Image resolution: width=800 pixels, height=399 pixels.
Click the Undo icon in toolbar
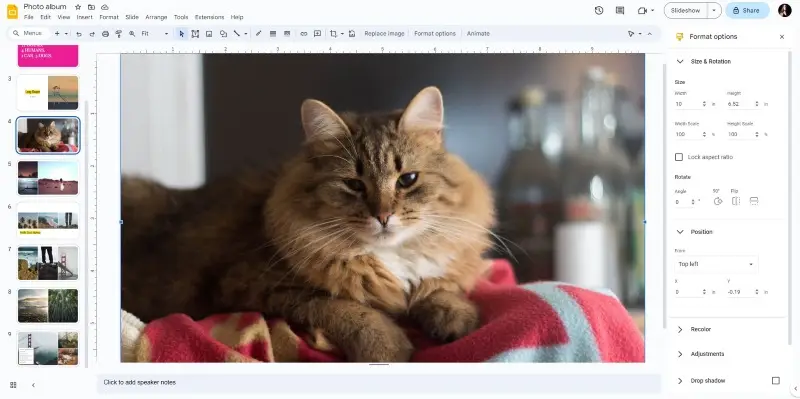point(79,34)
